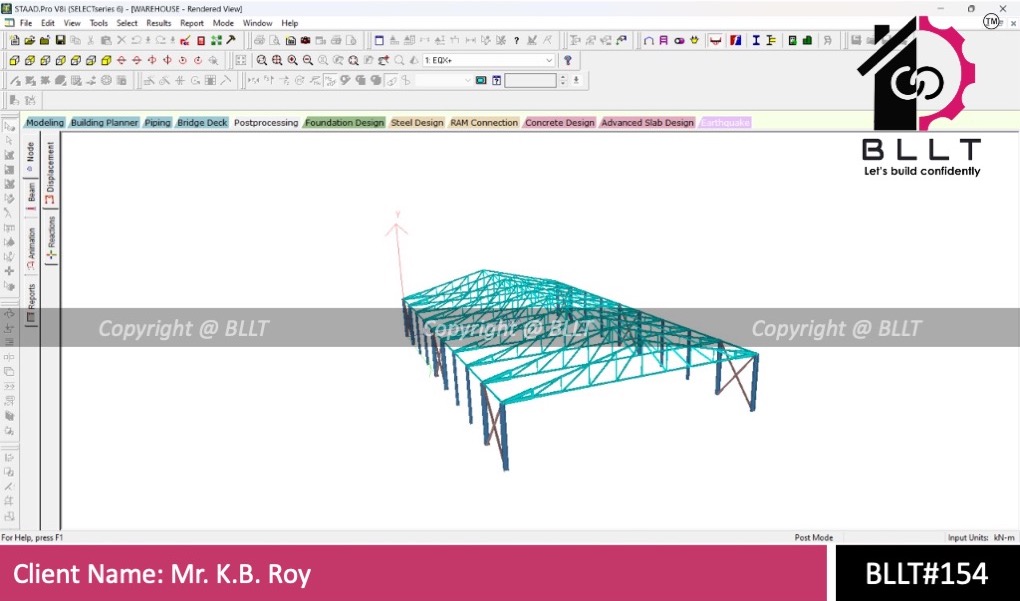
Task: Click the yellow dimension beam icon
Action: pos(771,40)
